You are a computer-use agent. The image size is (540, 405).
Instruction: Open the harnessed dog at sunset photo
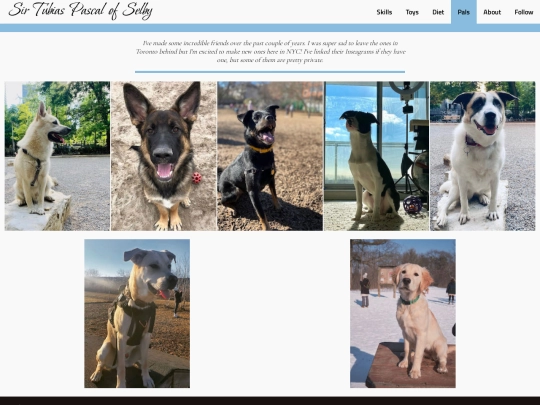pyautogui.click(x=137, y=313)
